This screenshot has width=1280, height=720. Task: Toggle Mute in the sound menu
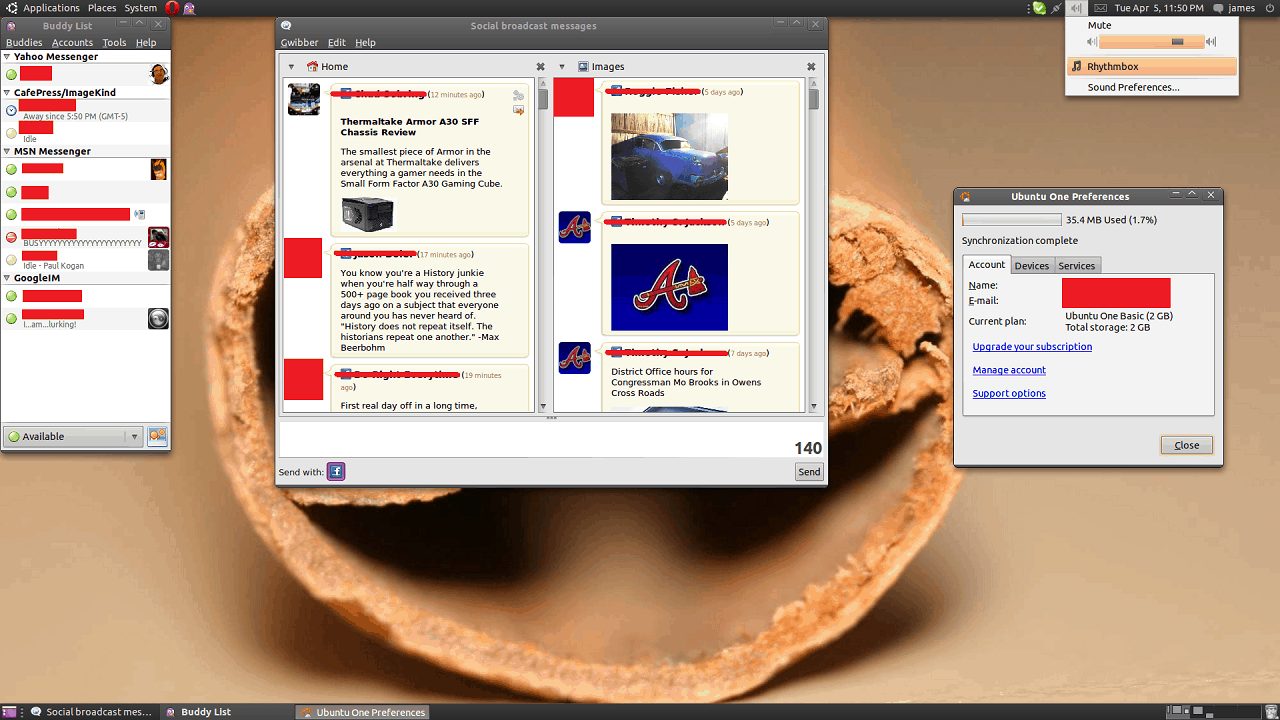pyautogui.click(x=1099, y=26)
